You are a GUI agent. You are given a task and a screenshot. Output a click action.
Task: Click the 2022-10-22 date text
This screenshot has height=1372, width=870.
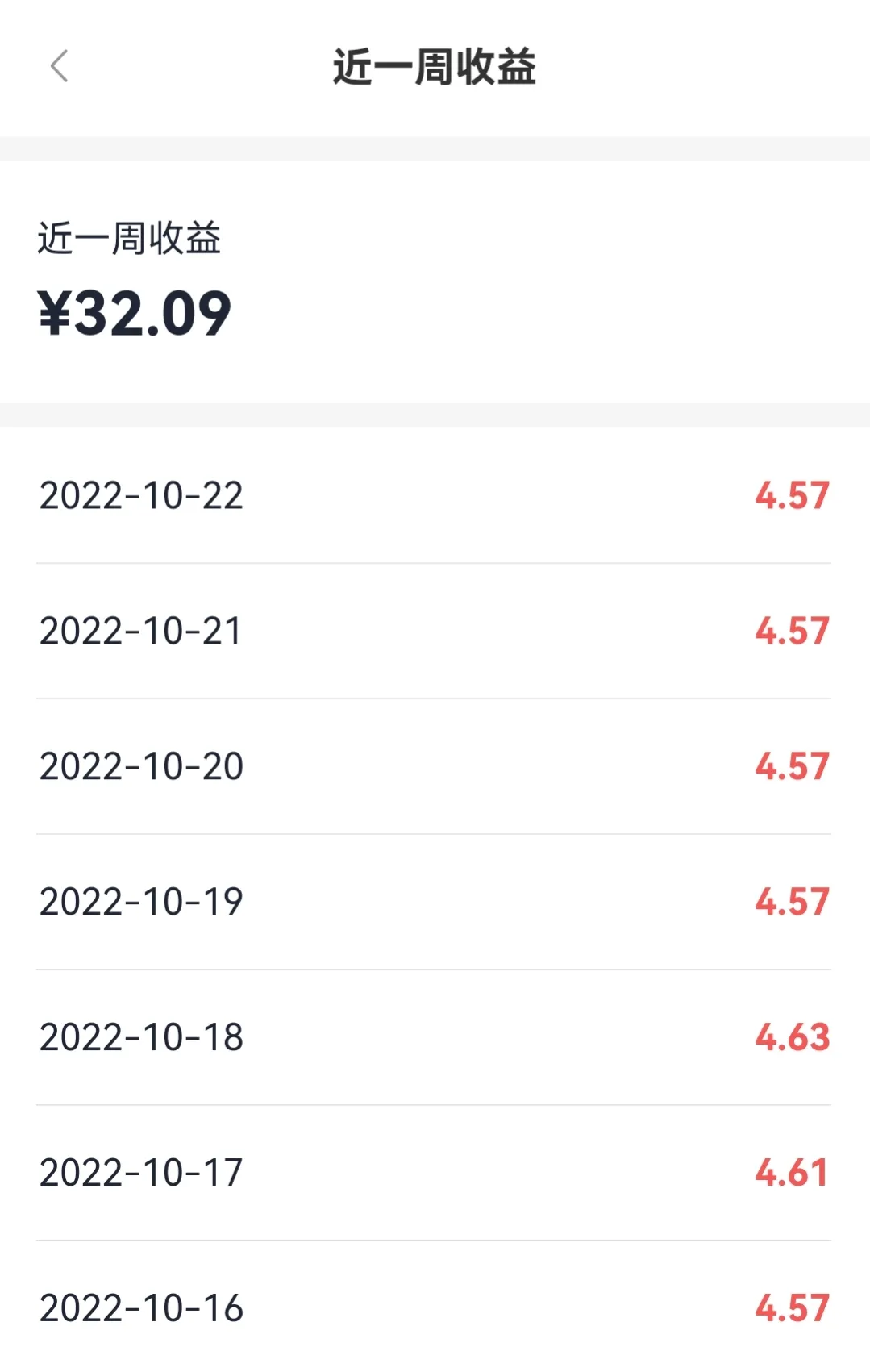coord(141,495)
